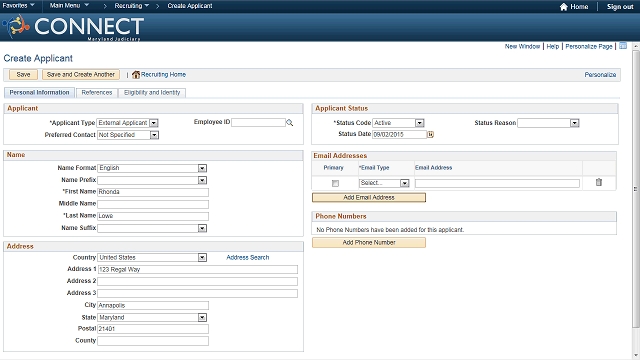640x360 pixels.
Task: Click the Save button
Action: pos(23,75)
